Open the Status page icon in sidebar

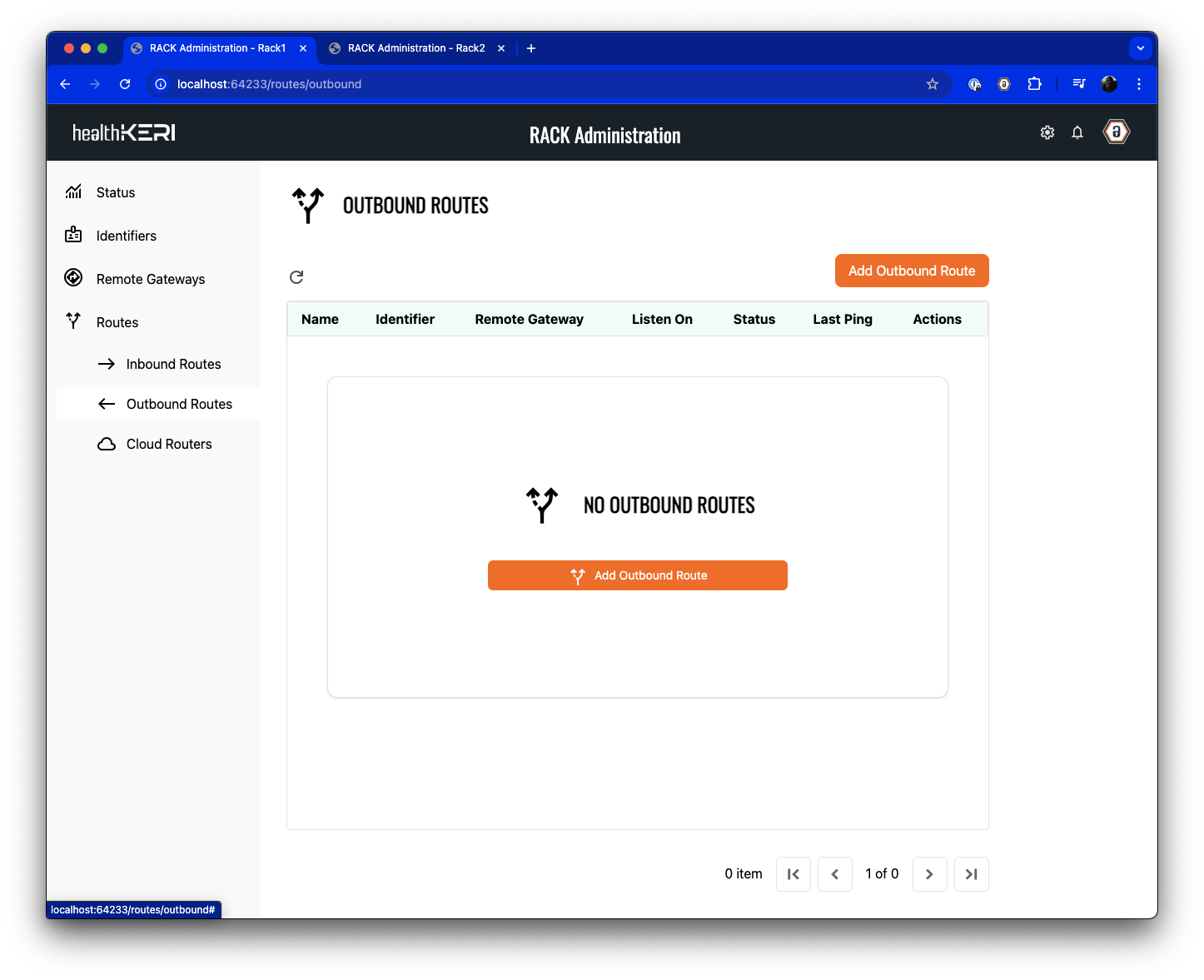(73, 192)
